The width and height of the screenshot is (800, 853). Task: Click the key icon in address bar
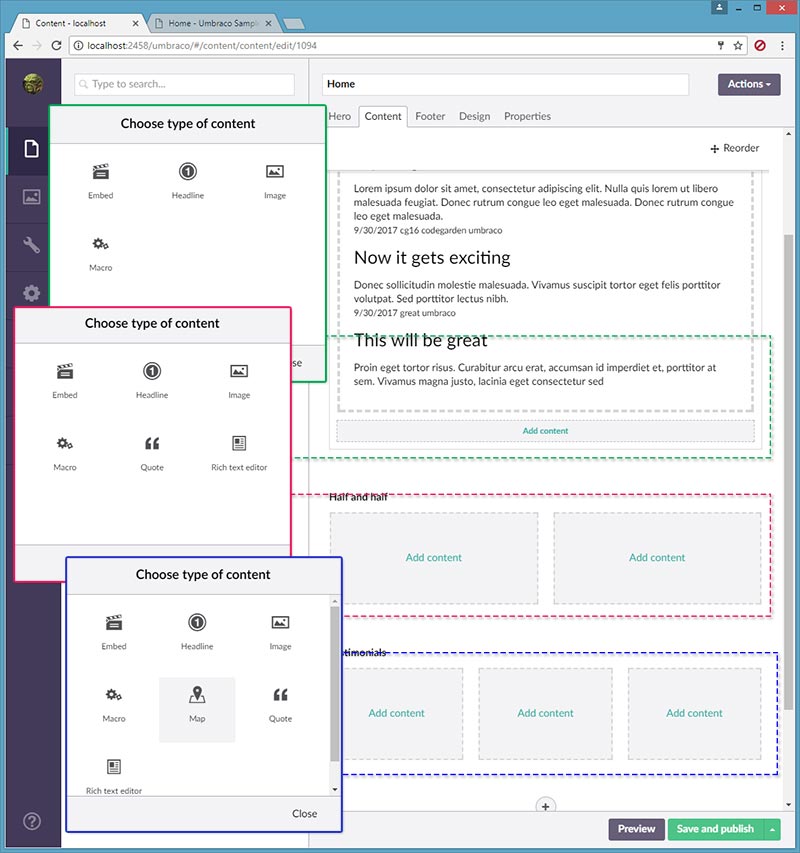(x=721, y=46)
